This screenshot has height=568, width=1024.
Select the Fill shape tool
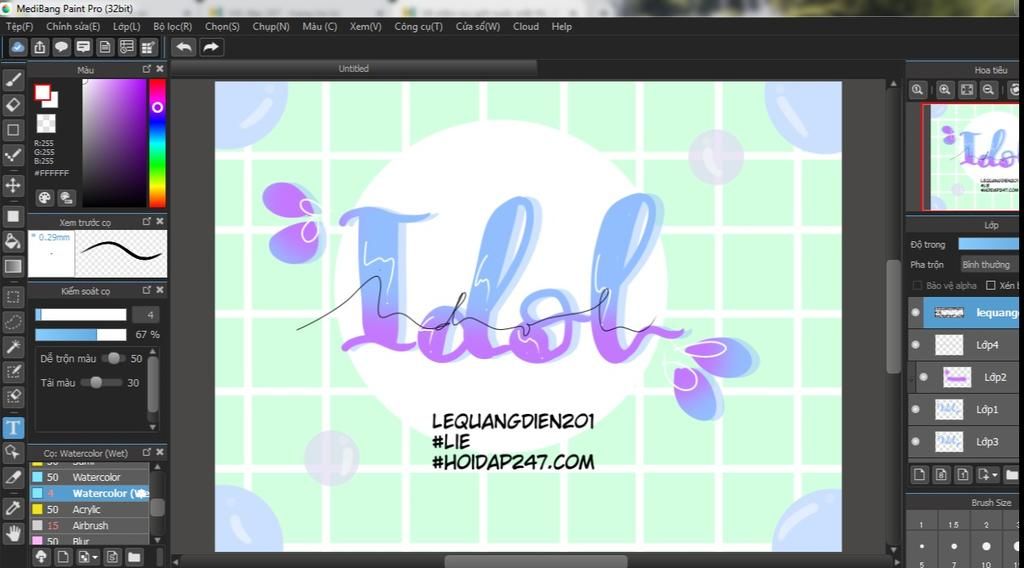[13, 216]
